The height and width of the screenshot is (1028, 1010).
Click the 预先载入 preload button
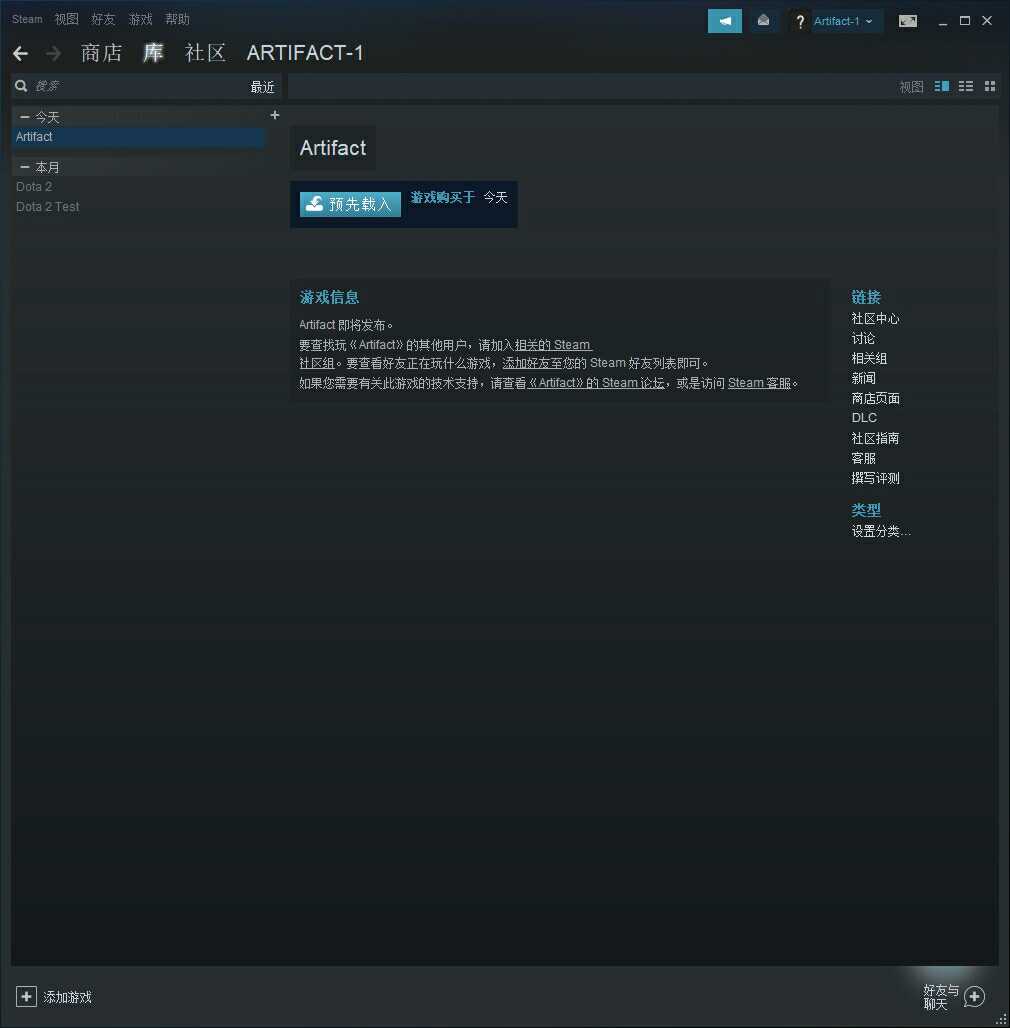(350, 204)
